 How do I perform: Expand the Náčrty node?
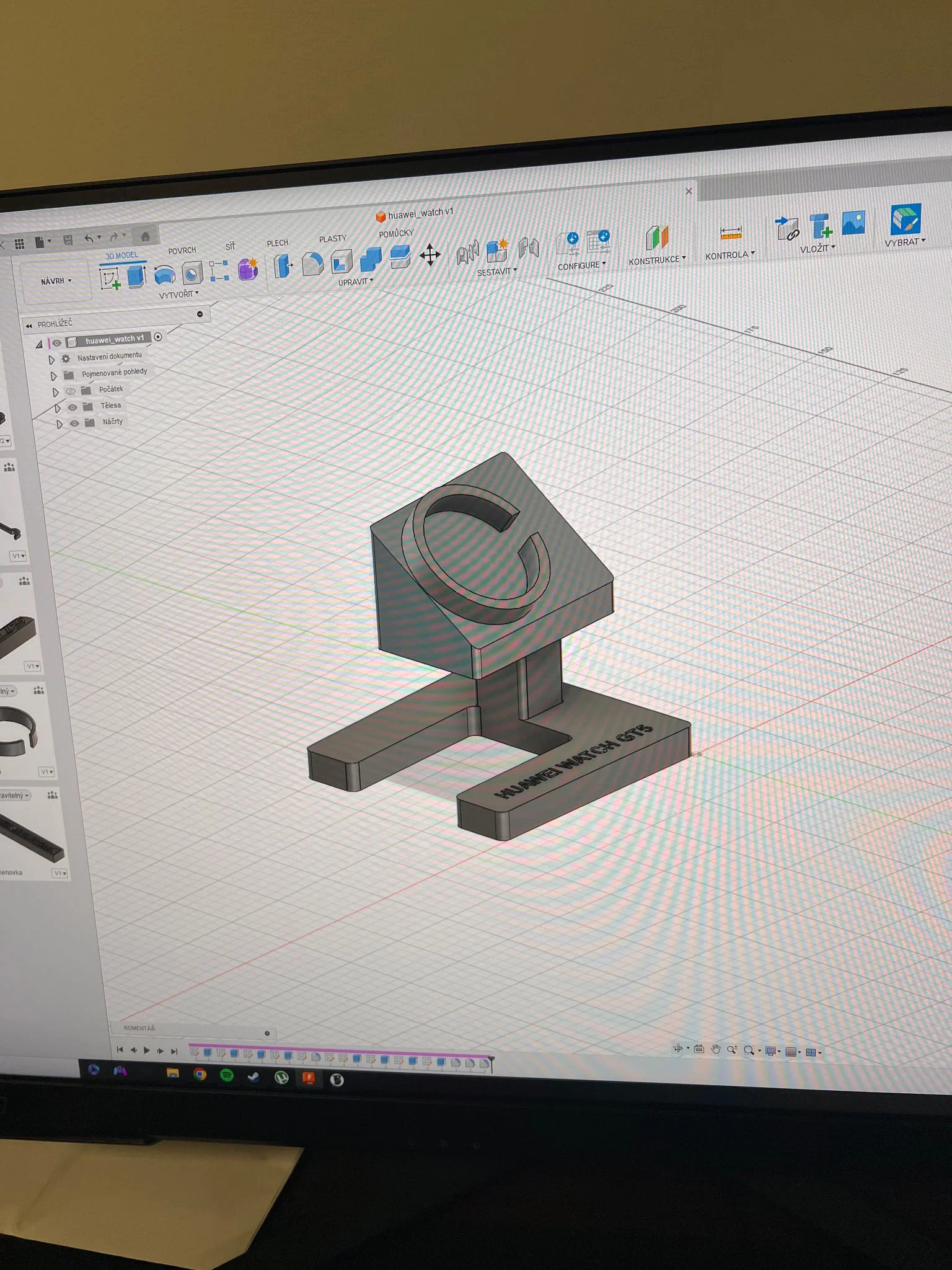pyautogui.click(x=59, y=425)
